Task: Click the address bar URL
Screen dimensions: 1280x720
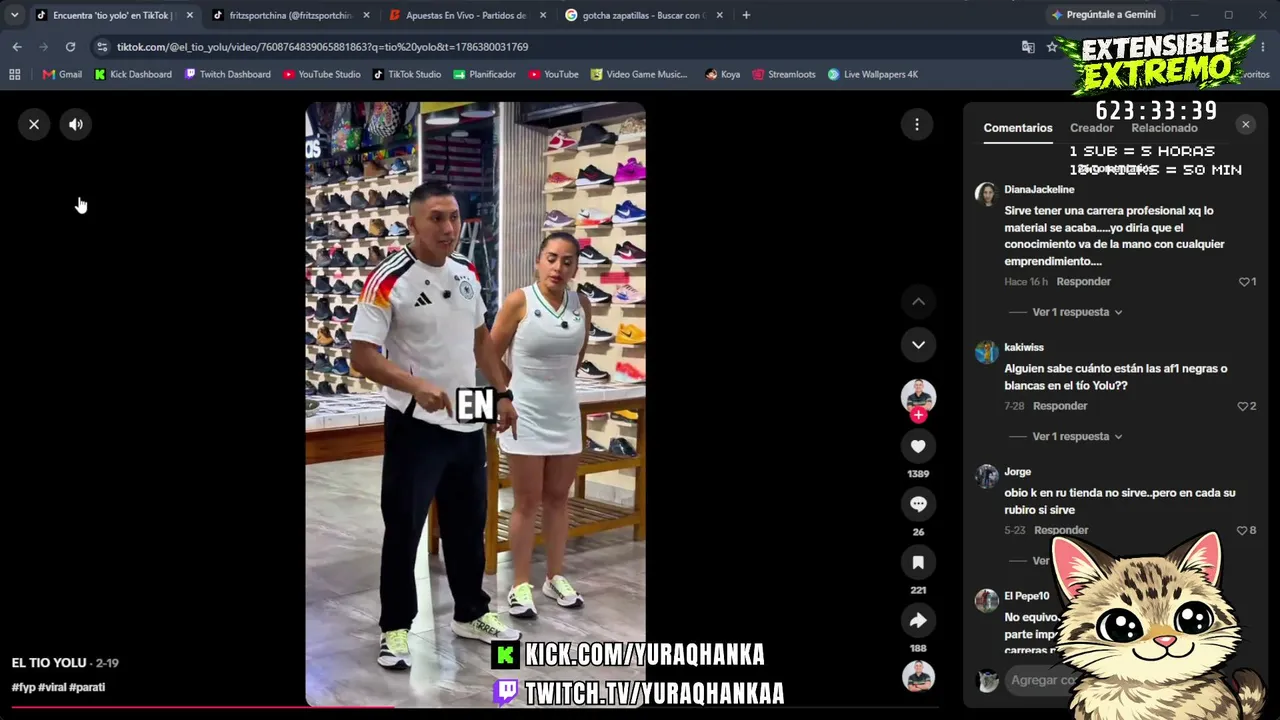Action: [322, 47]
